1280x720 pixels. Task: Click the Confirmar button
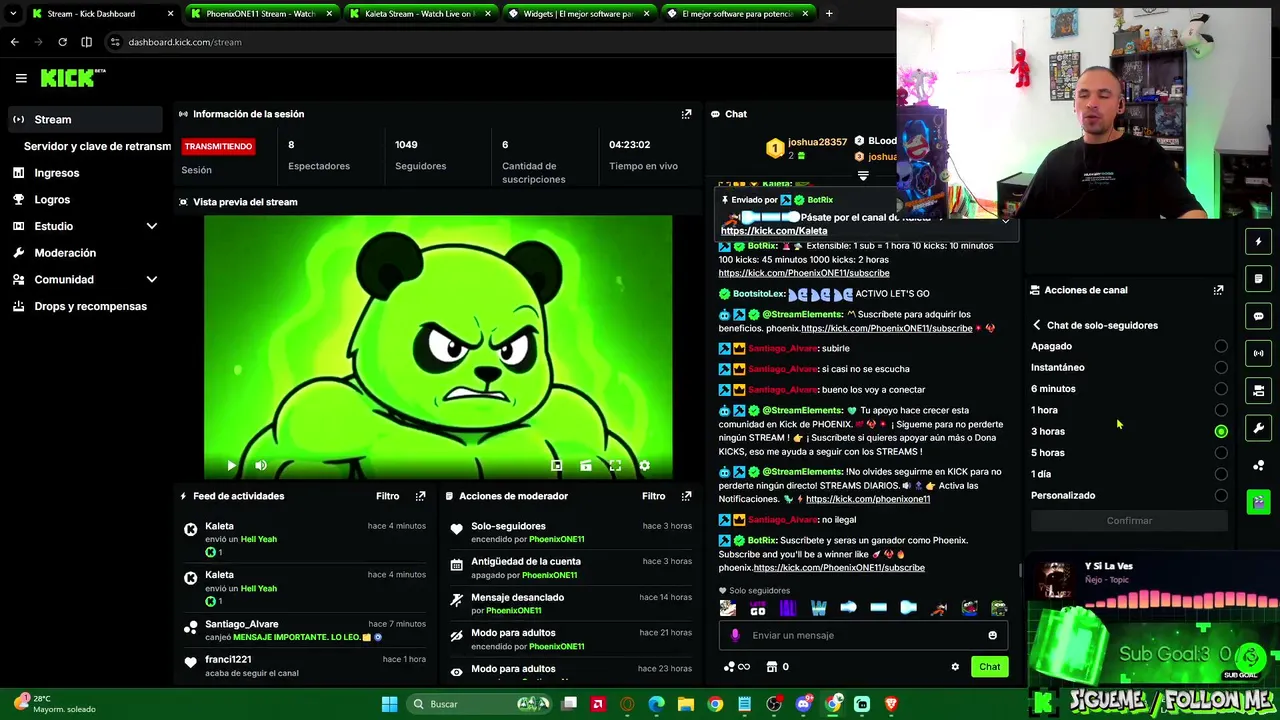1129,521
